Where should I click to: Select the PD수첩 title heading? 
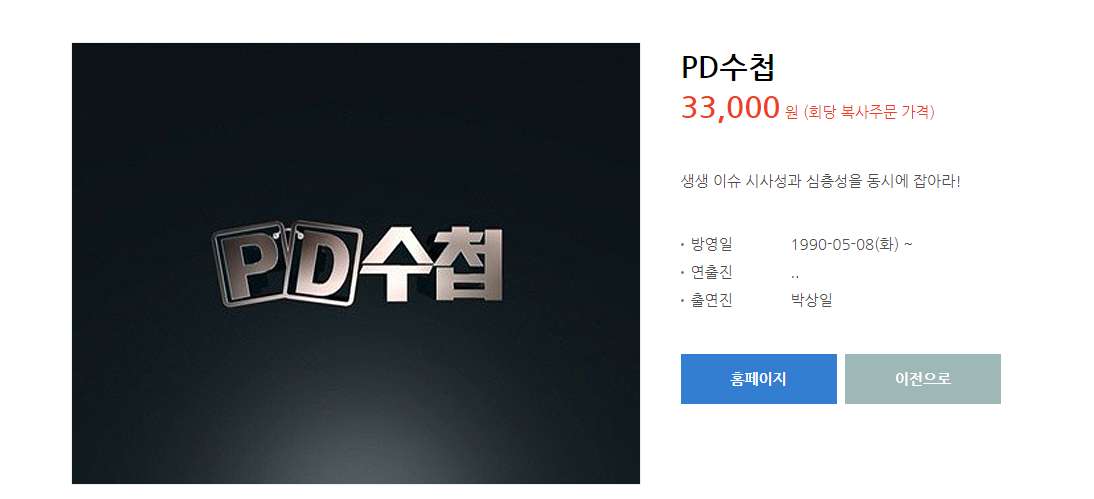[728, 68]
